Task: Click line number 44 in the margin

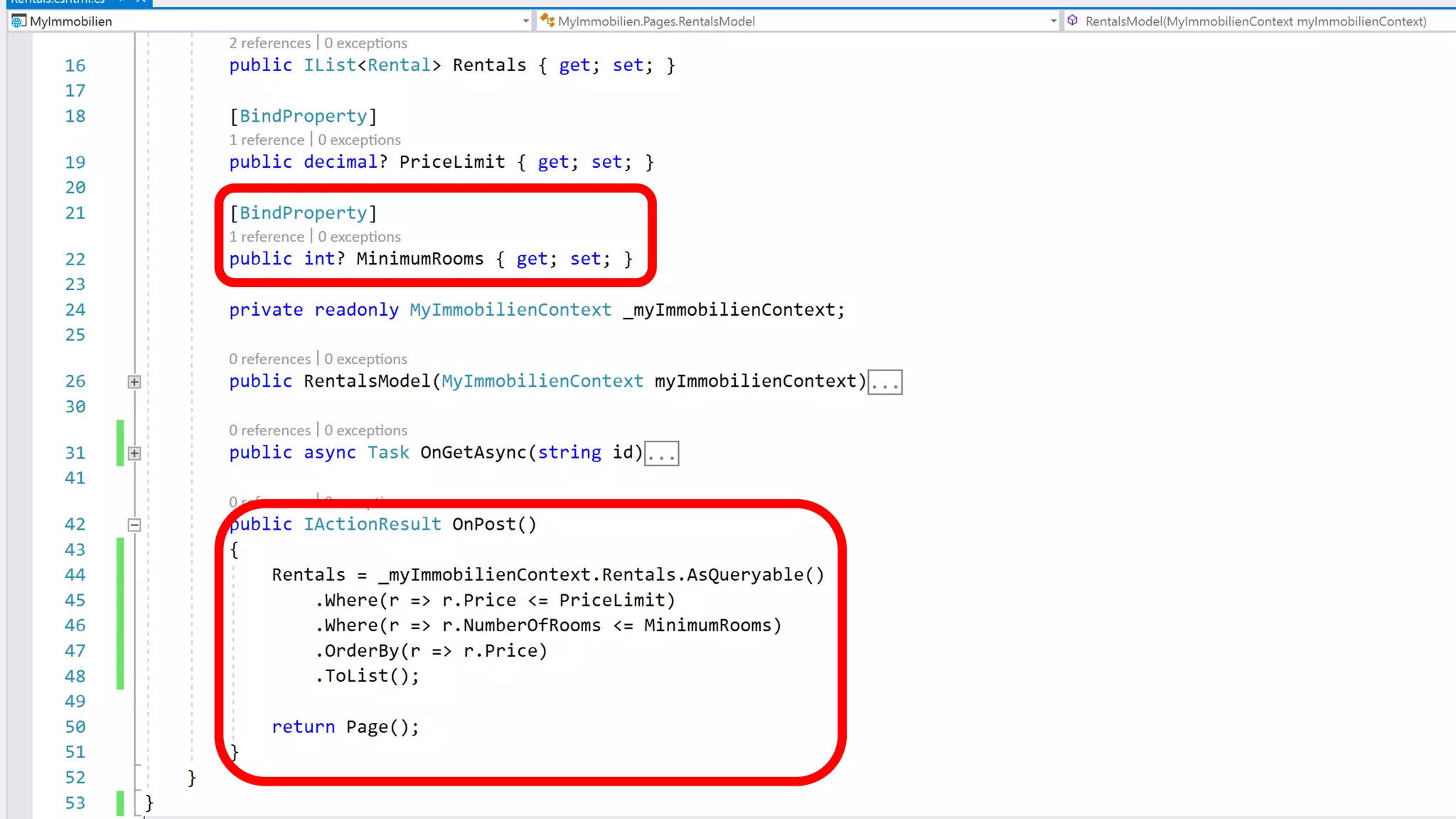Action: click(75, 574)
